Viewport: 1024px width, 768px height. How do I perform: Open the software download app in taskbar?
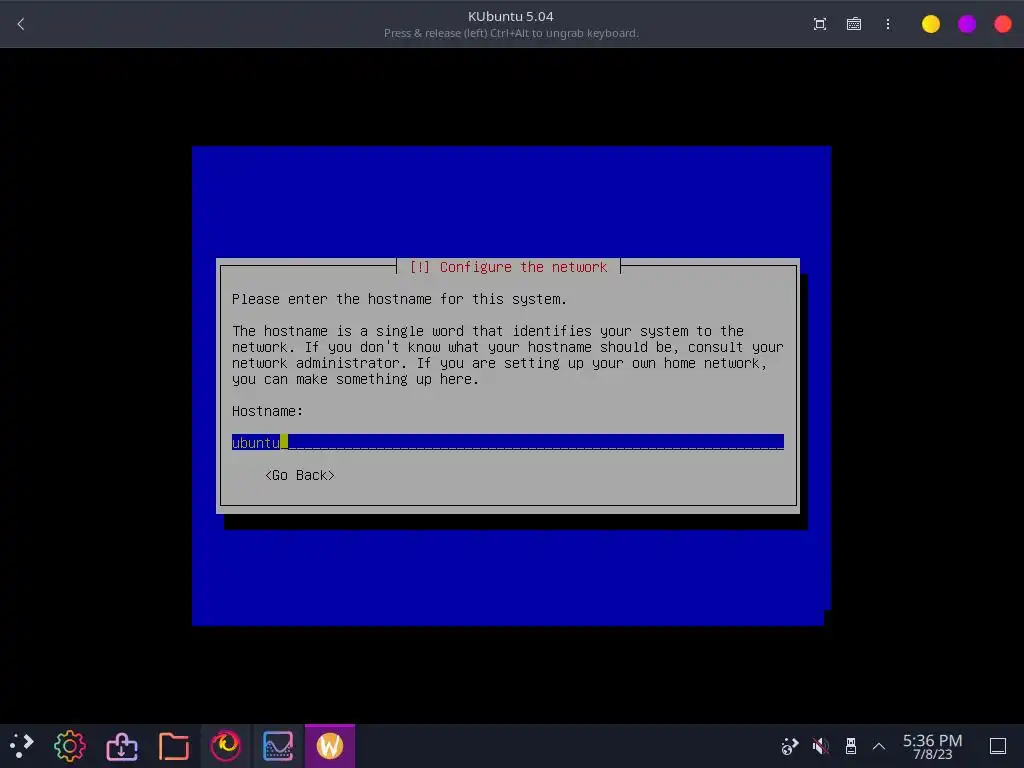tap(121, 746)
